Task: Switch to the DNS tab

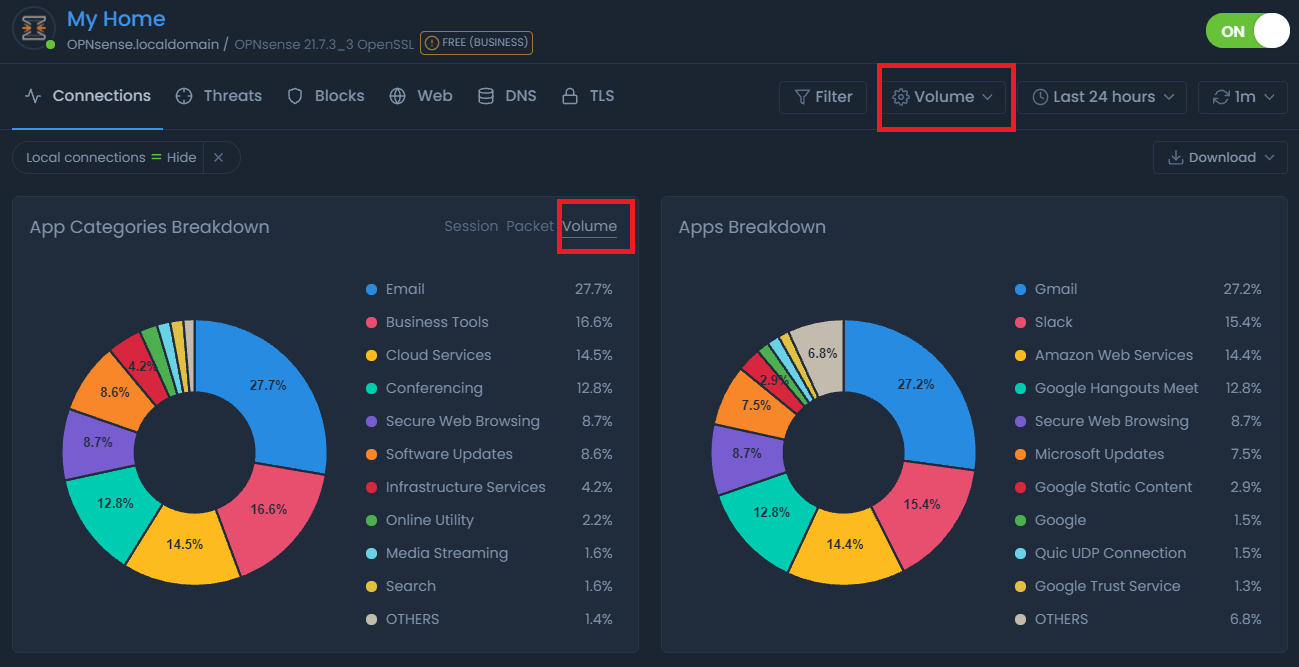Action: coord(507,96)
